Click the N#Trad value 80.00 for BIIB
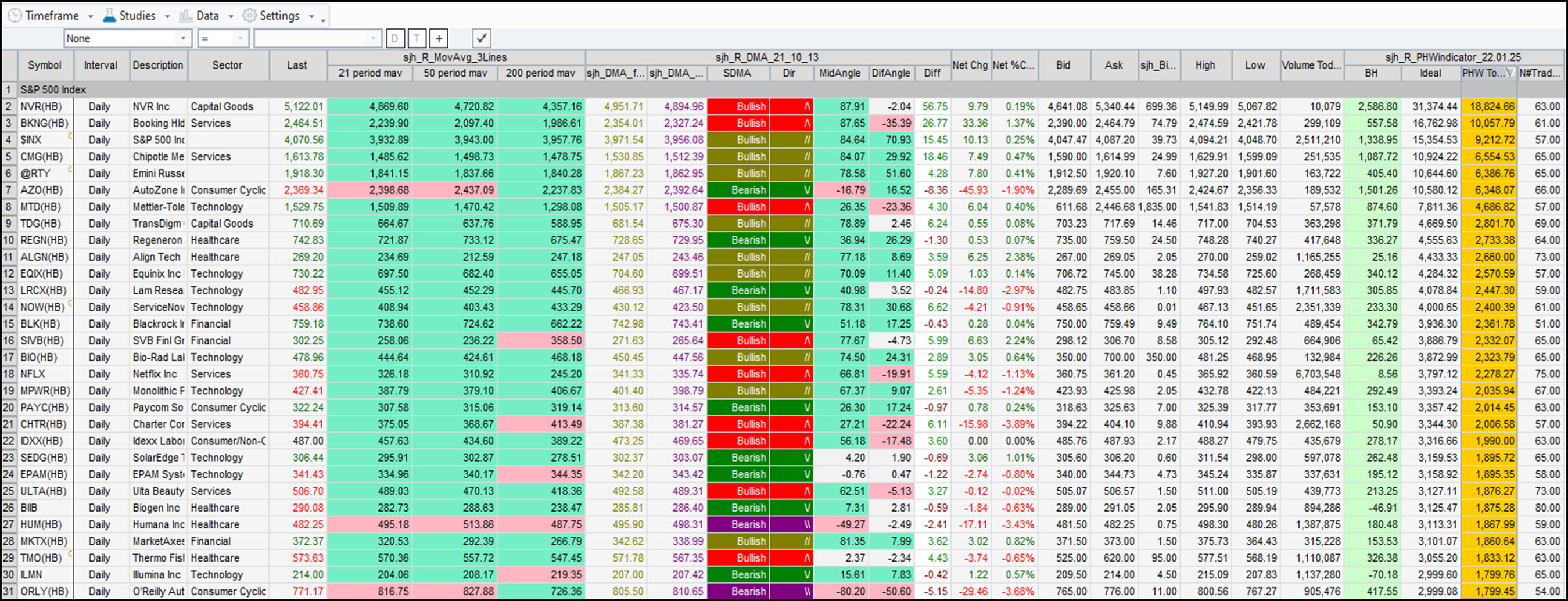Image resolution: width=1568 pixels, height=601 pixels. pos(1541,508)
